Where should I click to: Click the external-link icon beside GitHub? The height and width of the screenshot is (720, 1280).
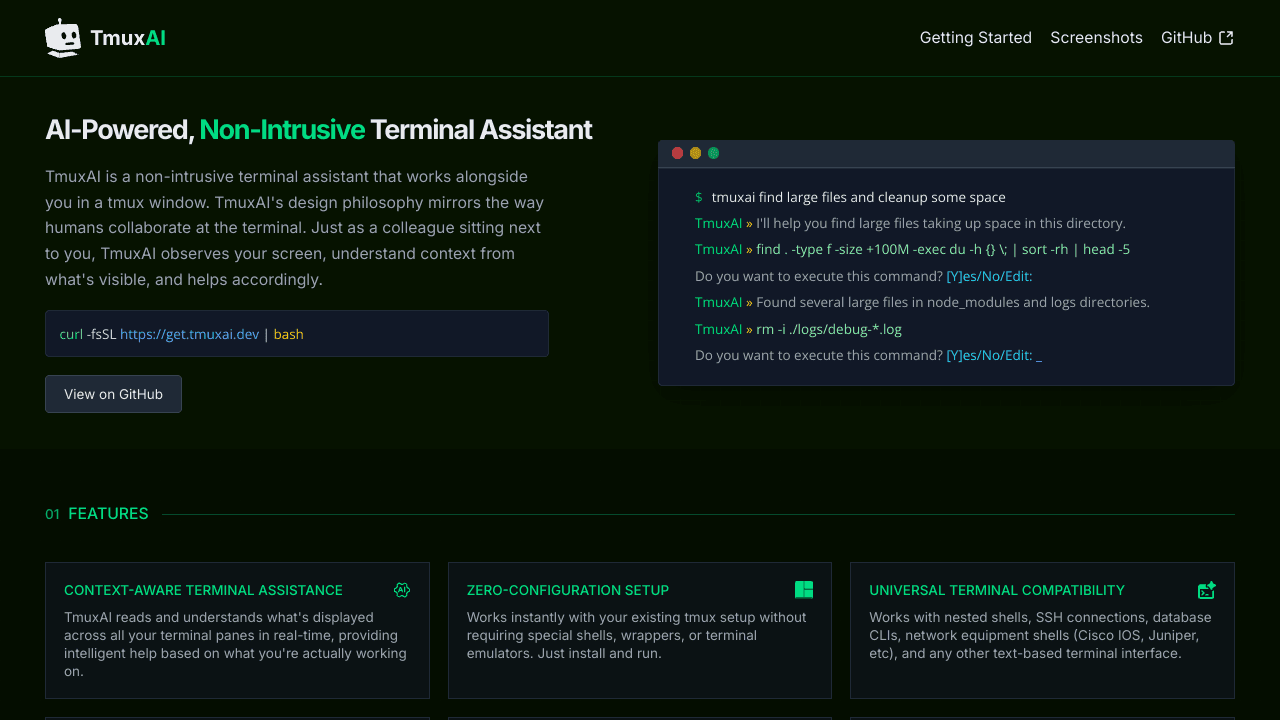1226,38
